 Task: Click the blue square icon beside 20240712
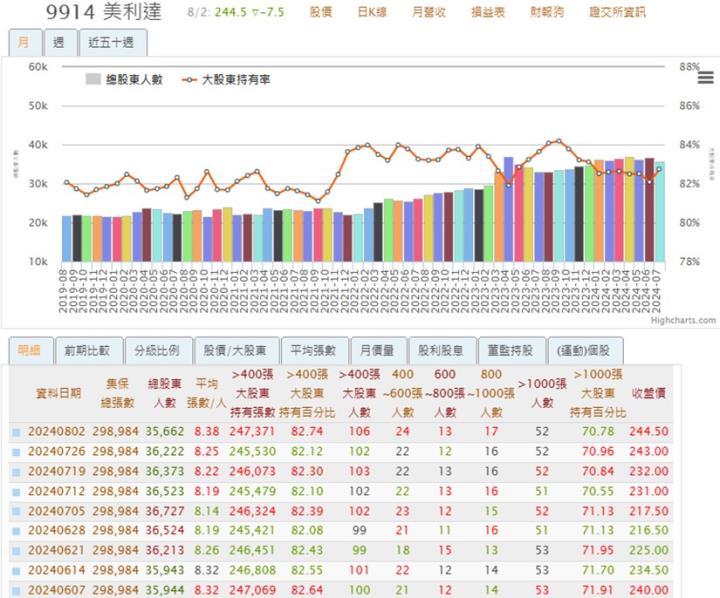pyautogui.click(x=16, y=492)
